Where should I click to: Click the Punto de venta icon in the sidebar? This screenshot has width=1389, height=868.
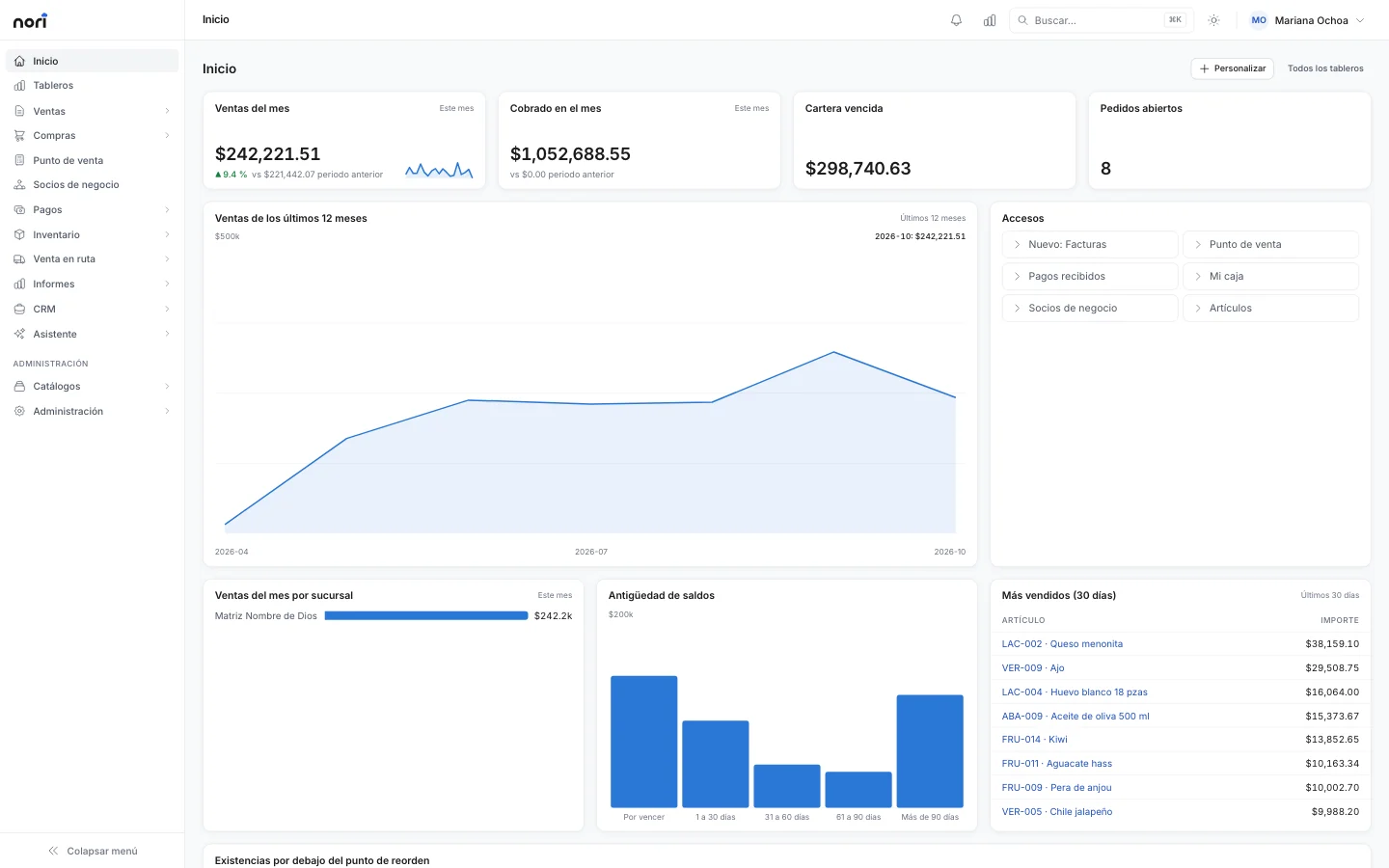point(19,160)
